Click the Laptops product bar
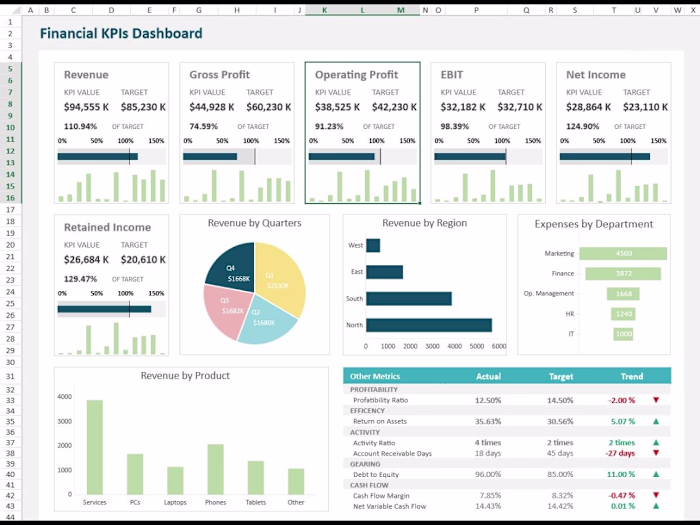Viewport: 700px width, 525px height. click(175, 481)
